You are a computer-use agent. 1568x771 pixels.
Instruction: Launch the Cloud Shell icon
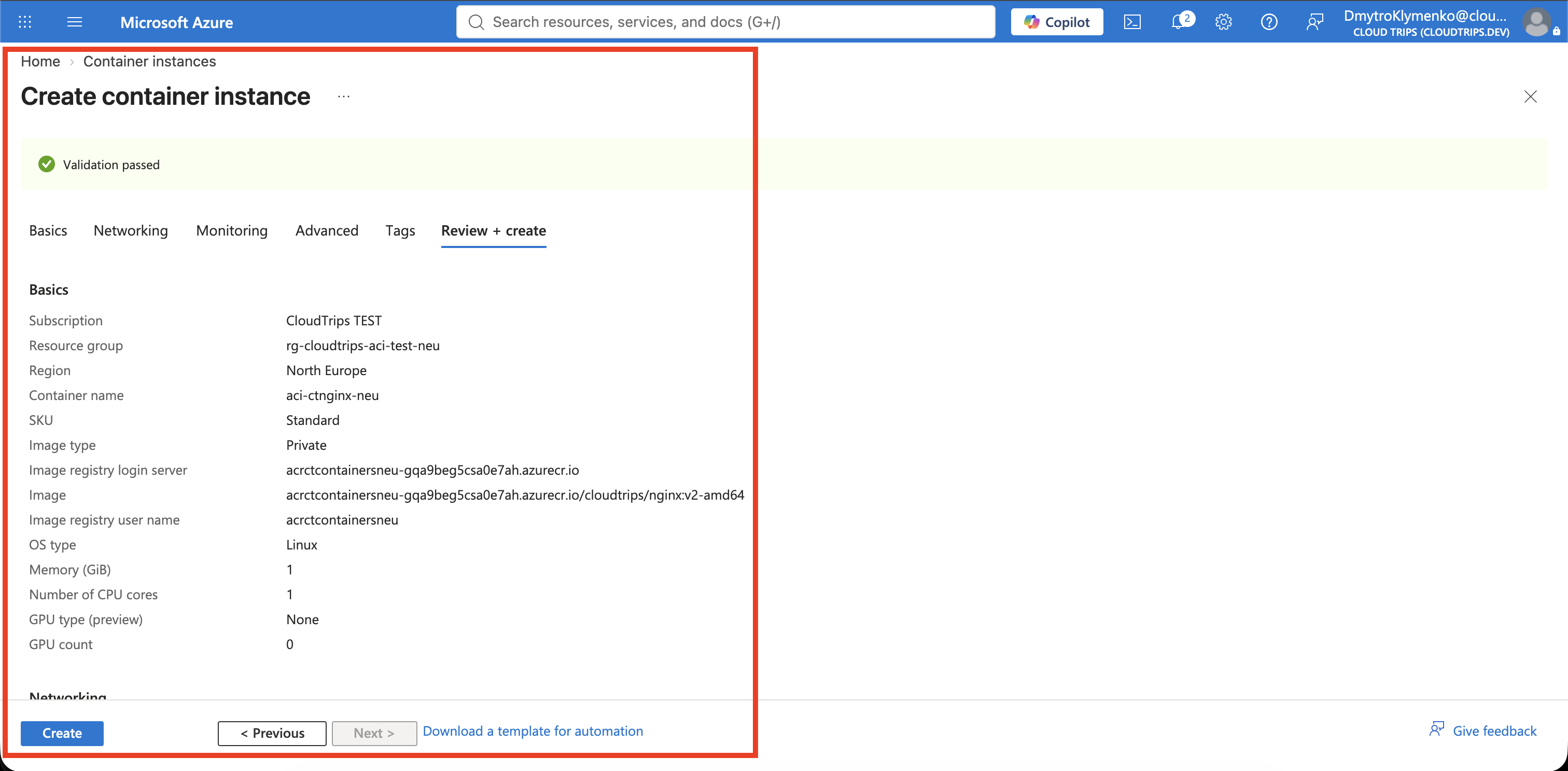tap(1132, 22)
